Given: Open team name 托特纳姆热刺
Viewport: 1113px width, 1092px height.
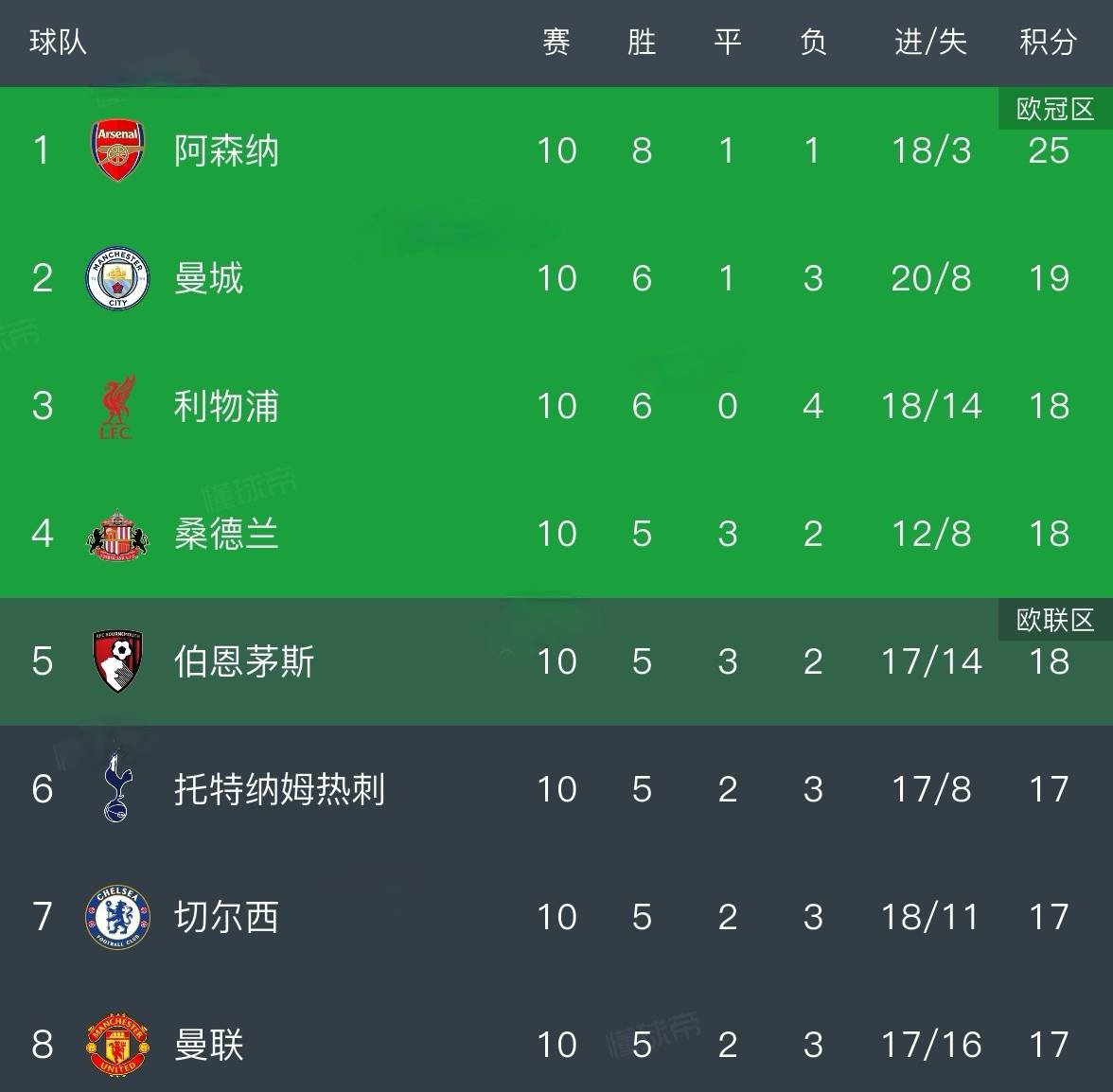Looking at the screenshot, I should point(279,789).
